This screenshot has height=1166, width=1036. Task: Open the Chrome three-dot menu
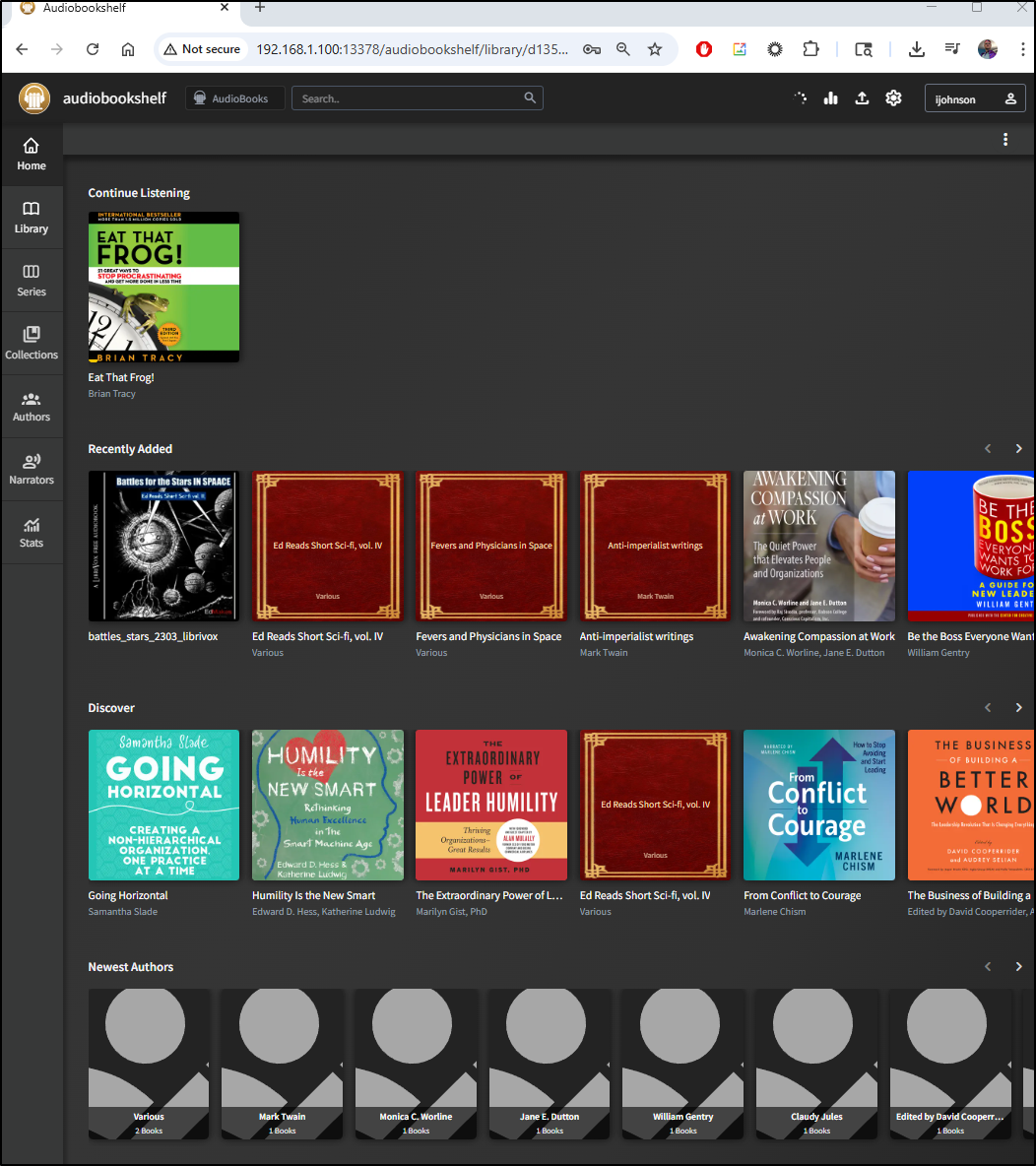[x=1022, y=49]
